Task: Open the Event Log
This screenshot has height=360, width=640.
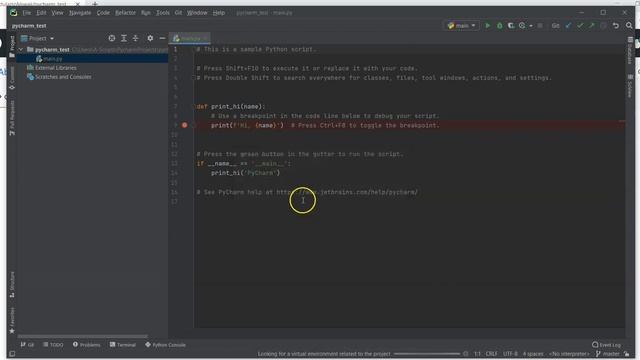Action: pos(606,344)
